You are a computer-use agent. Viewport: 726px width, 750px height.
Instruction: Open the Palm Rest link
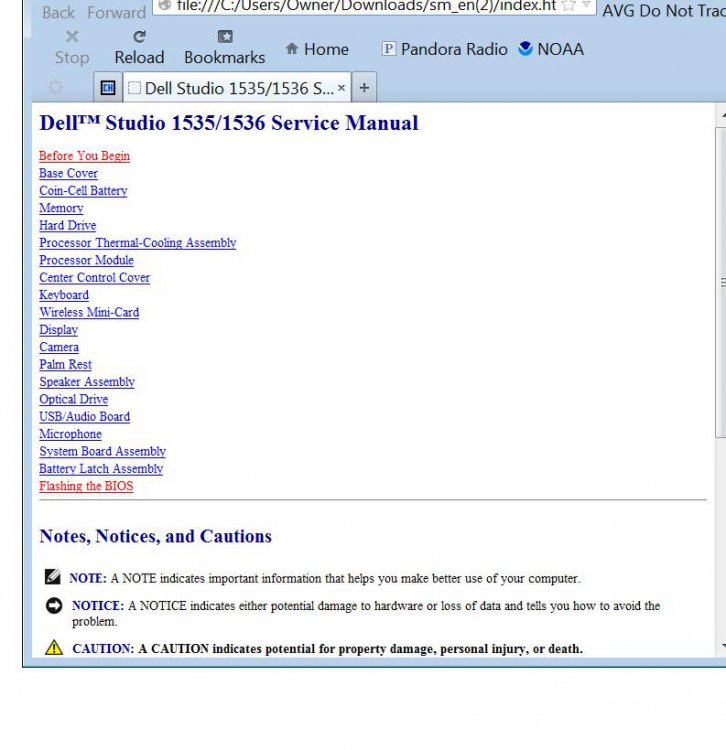click(65, 364)
